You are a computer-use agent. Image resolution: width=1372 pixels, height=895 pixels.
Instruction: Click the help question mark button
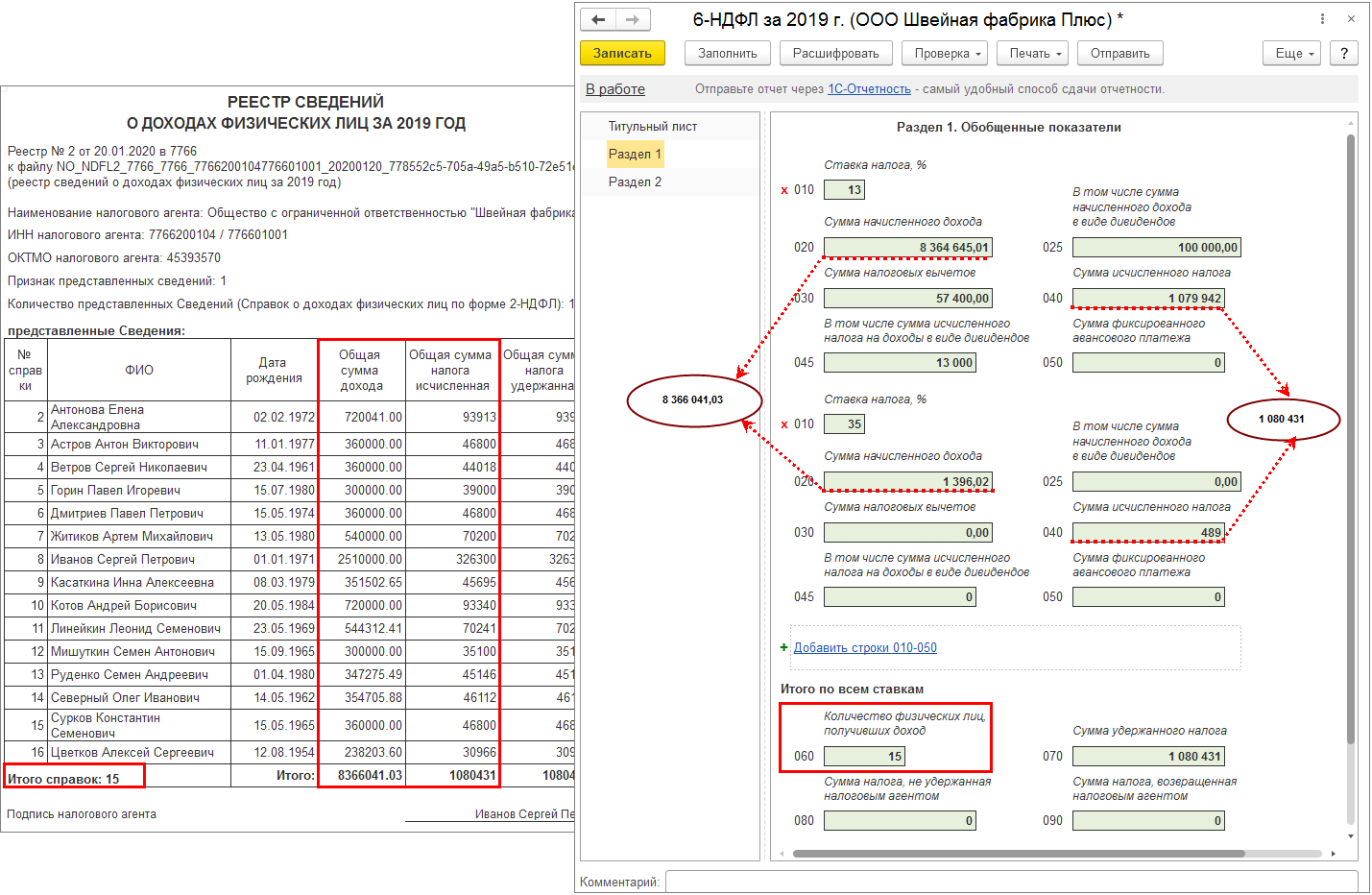coord(1344,54)
